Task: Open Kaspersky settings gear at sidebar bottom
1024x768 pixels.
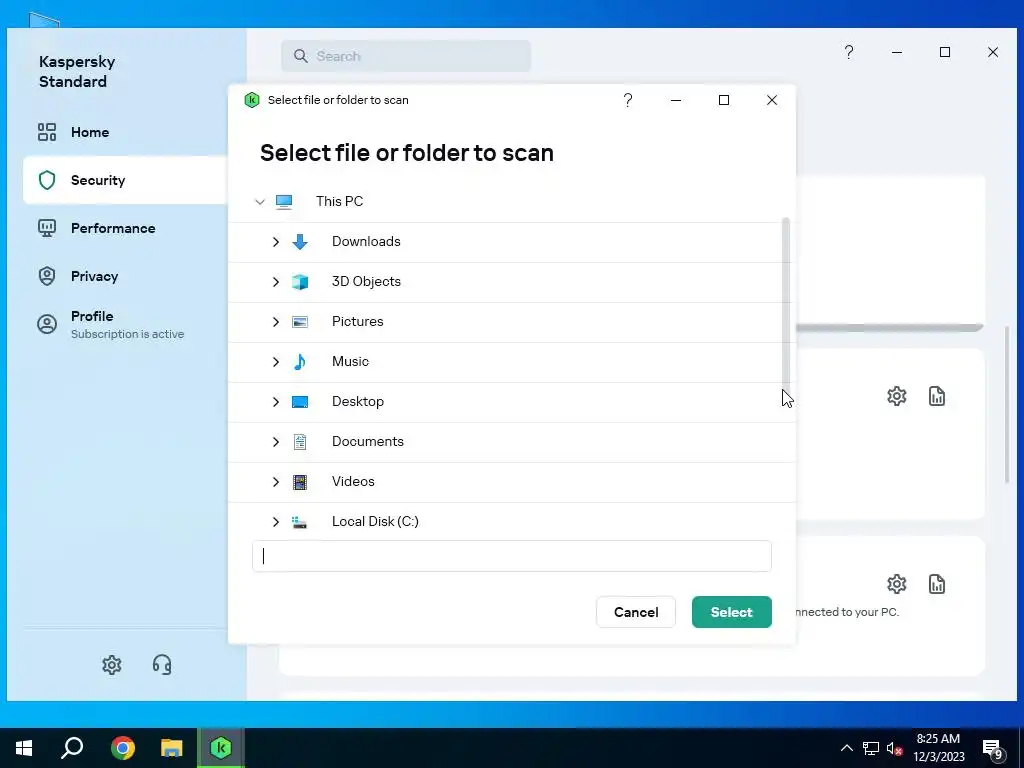Action: coord(112,665)
